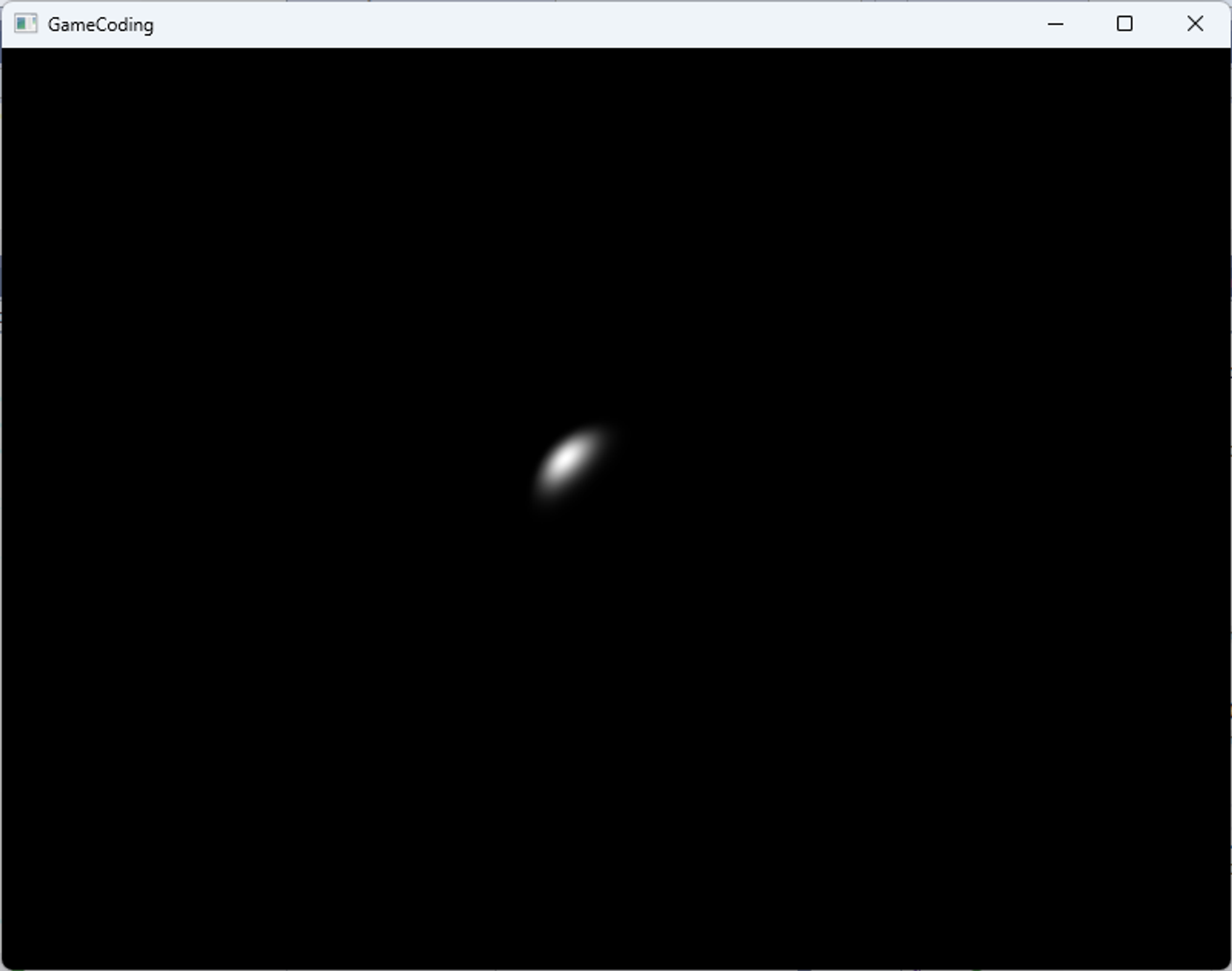Screen dimensions: 1232x971
Task: Click black canvas directly above the glowing ellipse
Action: [570, 308]
